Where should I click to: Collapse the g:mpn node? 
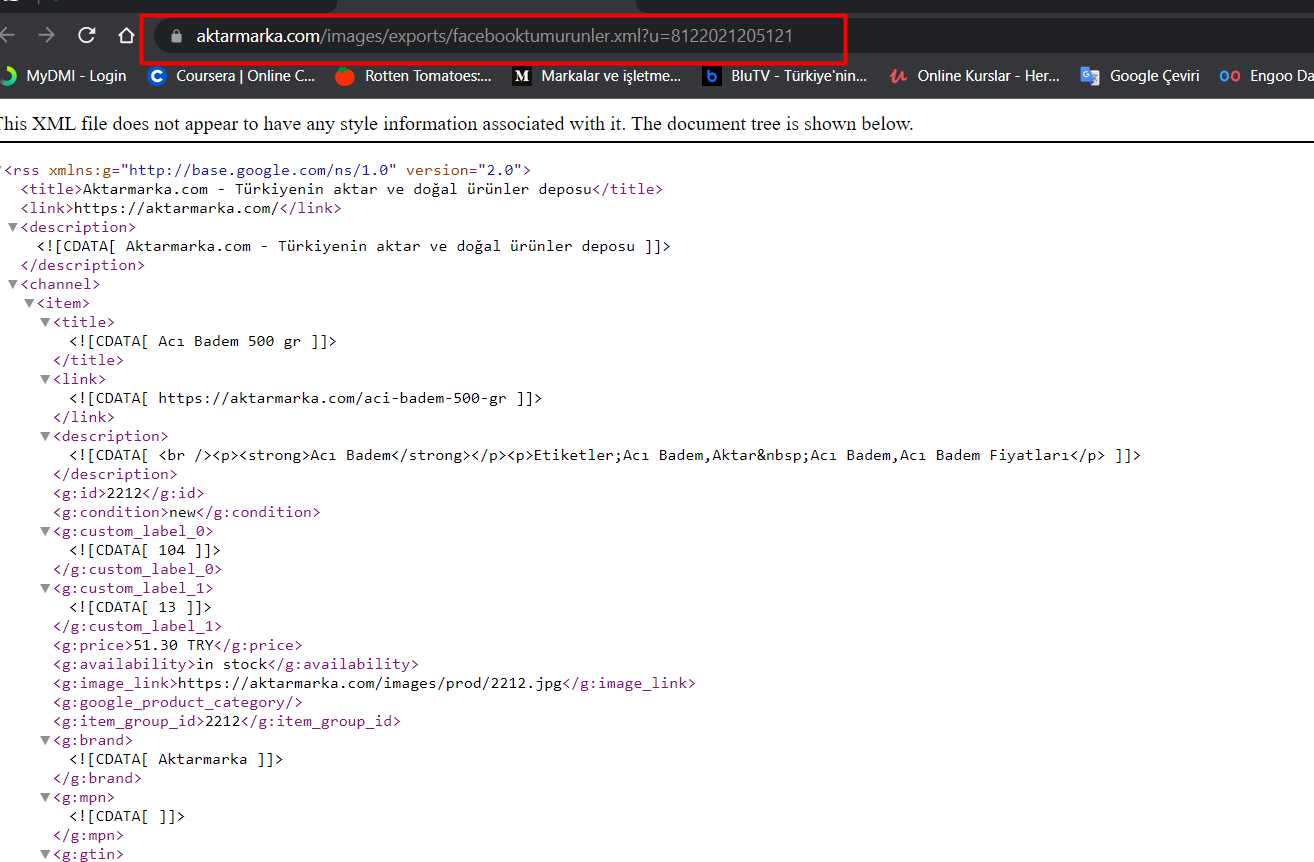pos(45,798)
